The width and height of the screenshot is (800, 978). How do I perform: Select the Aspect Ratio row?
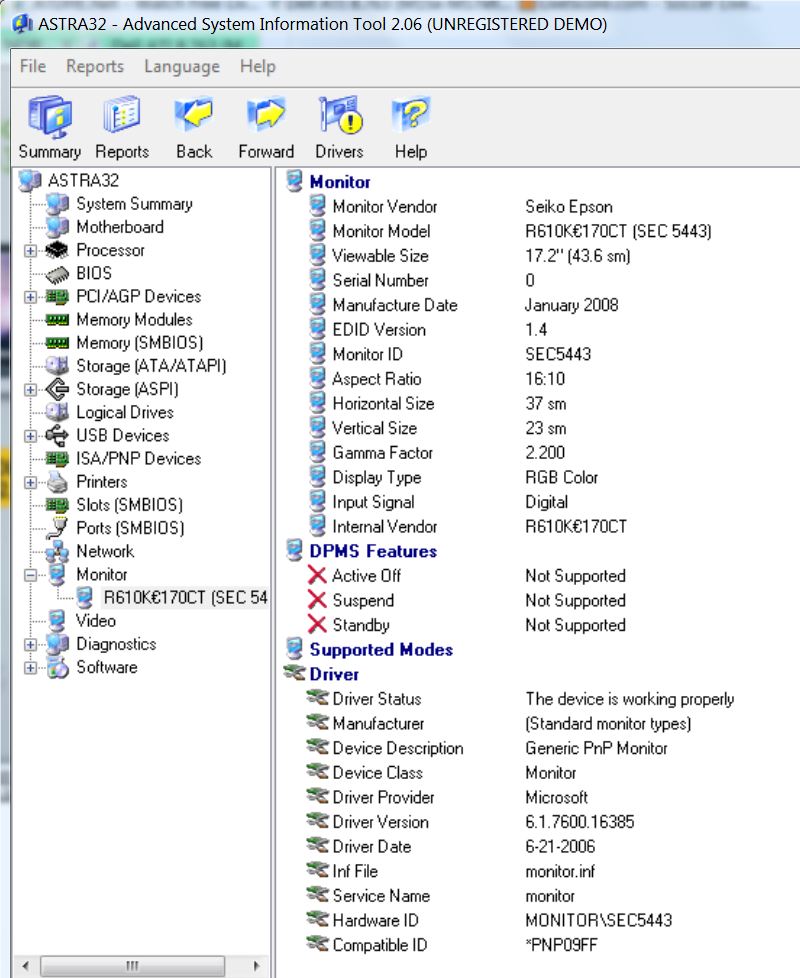[x=377, y=379]
